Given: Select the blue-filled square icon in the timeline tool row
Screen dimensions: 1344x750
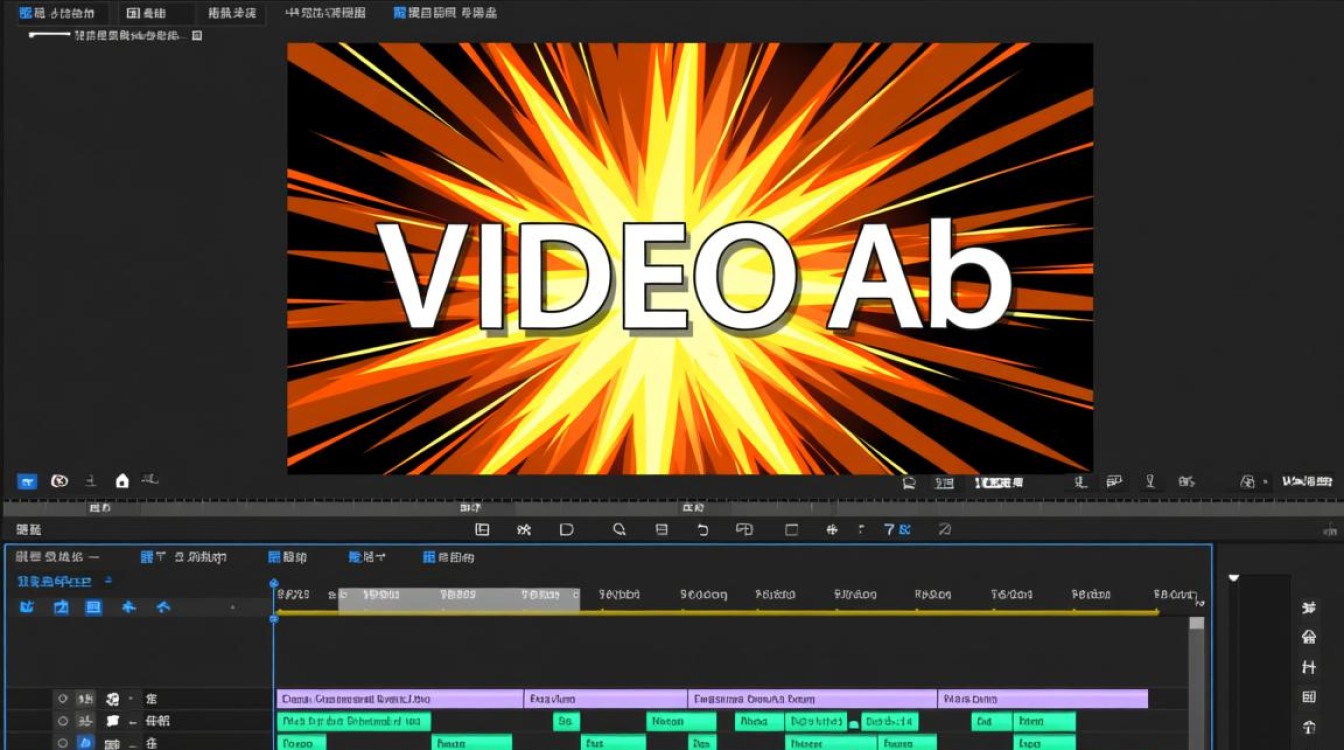Looking at the screenshot, I should point(93,607).
